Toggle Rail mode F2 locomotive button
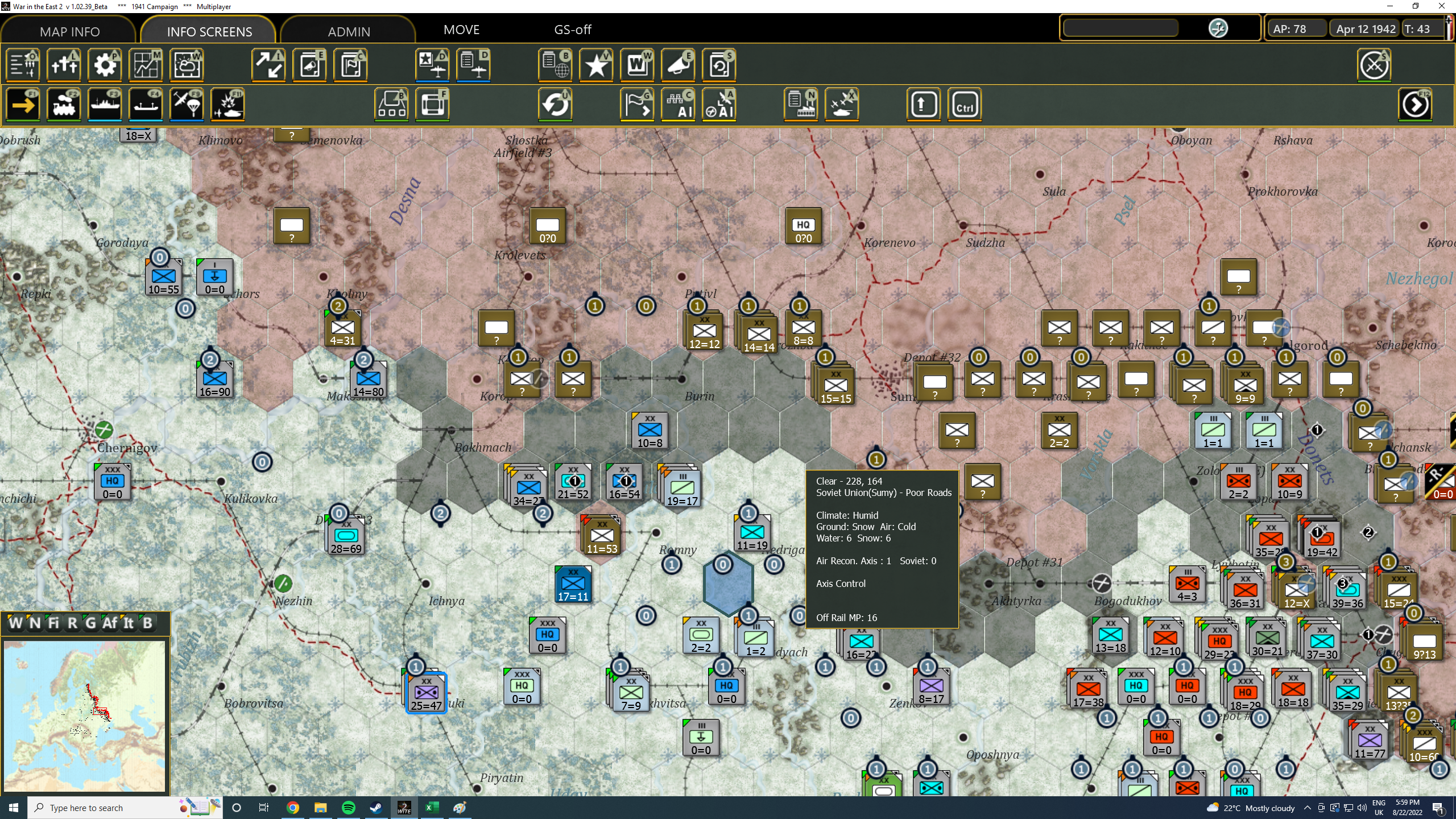The width and height of the screenshot is (1456, 819). click(x=64, y=105)
